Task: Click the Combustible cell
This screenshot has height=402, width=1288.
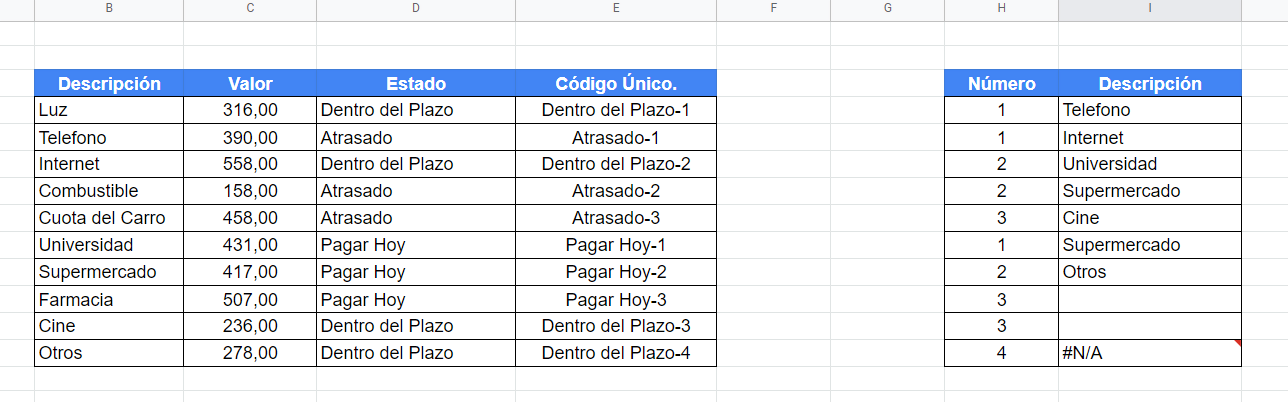Action: click(x=109, y=191)
